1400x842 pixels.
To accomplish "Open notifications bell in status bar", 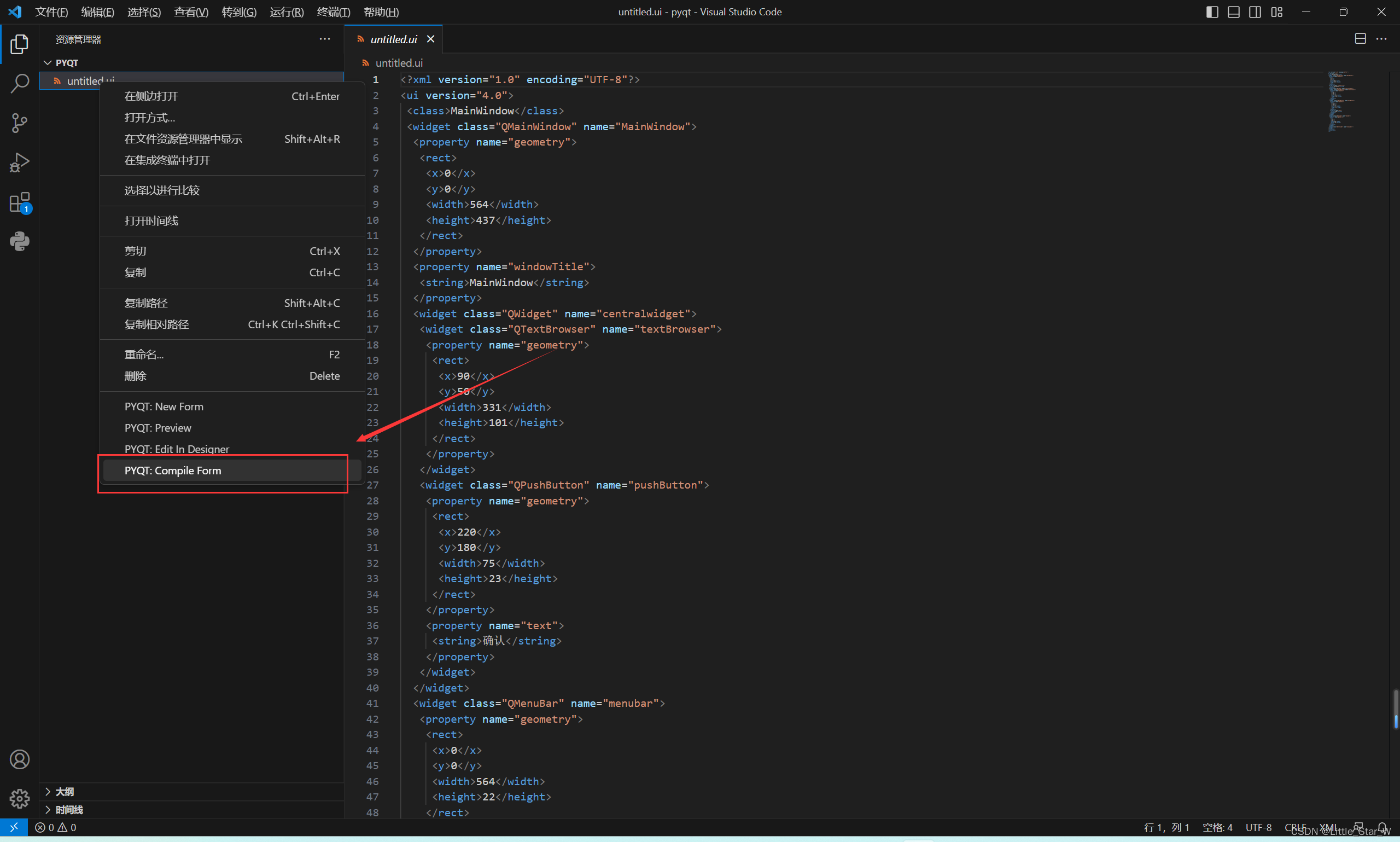I will (1382, 827).
